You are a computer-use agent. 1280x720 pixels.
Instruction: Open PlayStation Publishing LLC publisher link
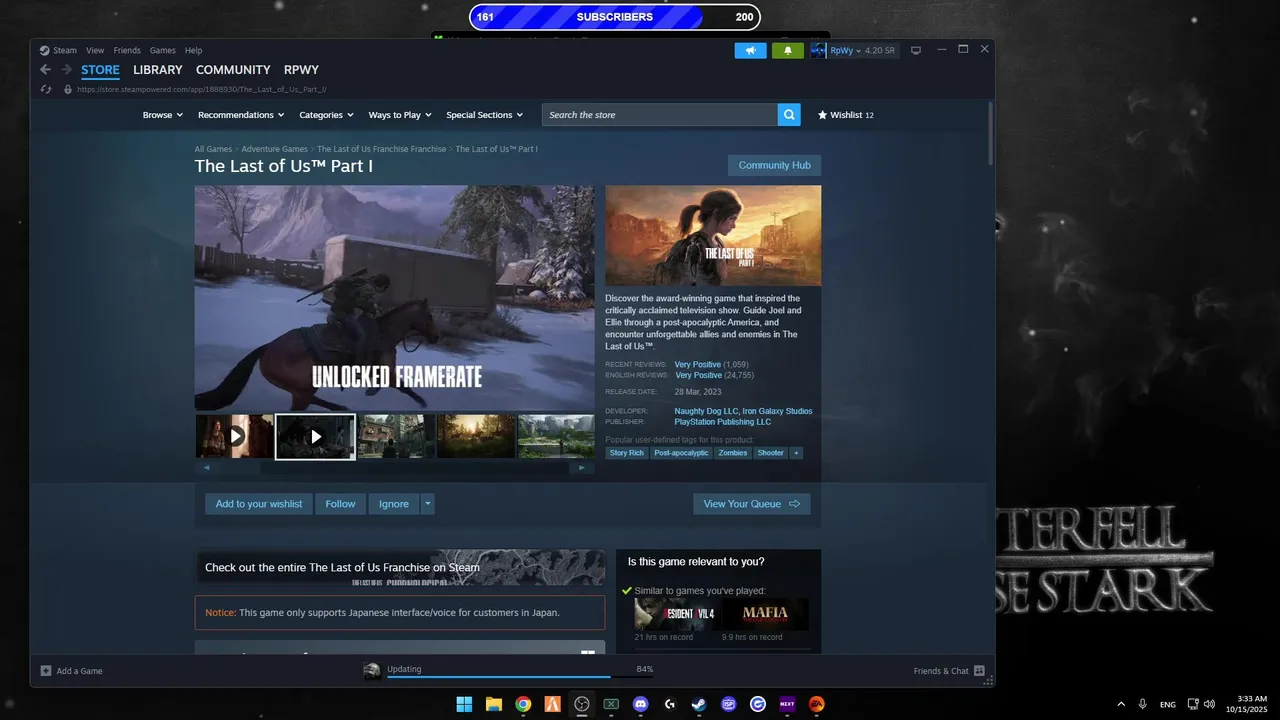tap(723, 422)
